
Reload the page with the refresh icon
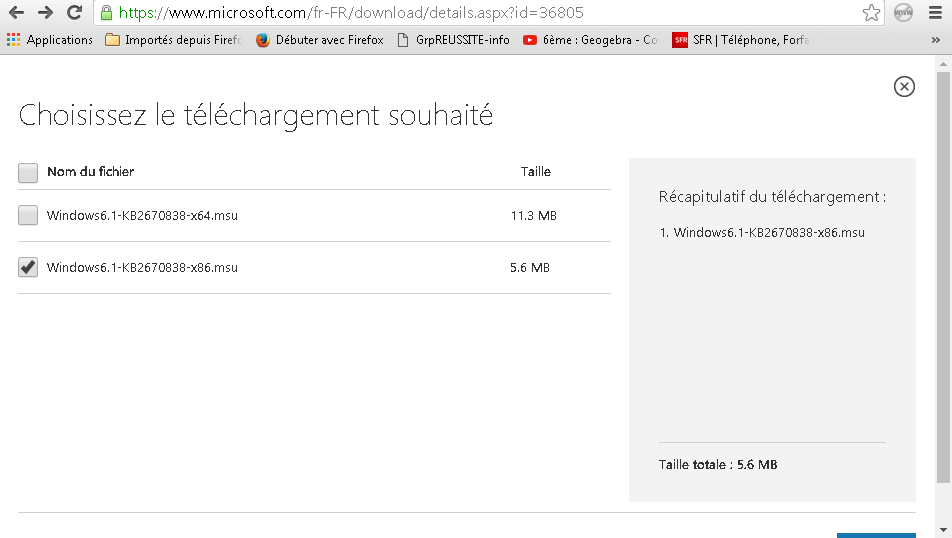coord(74,13)
